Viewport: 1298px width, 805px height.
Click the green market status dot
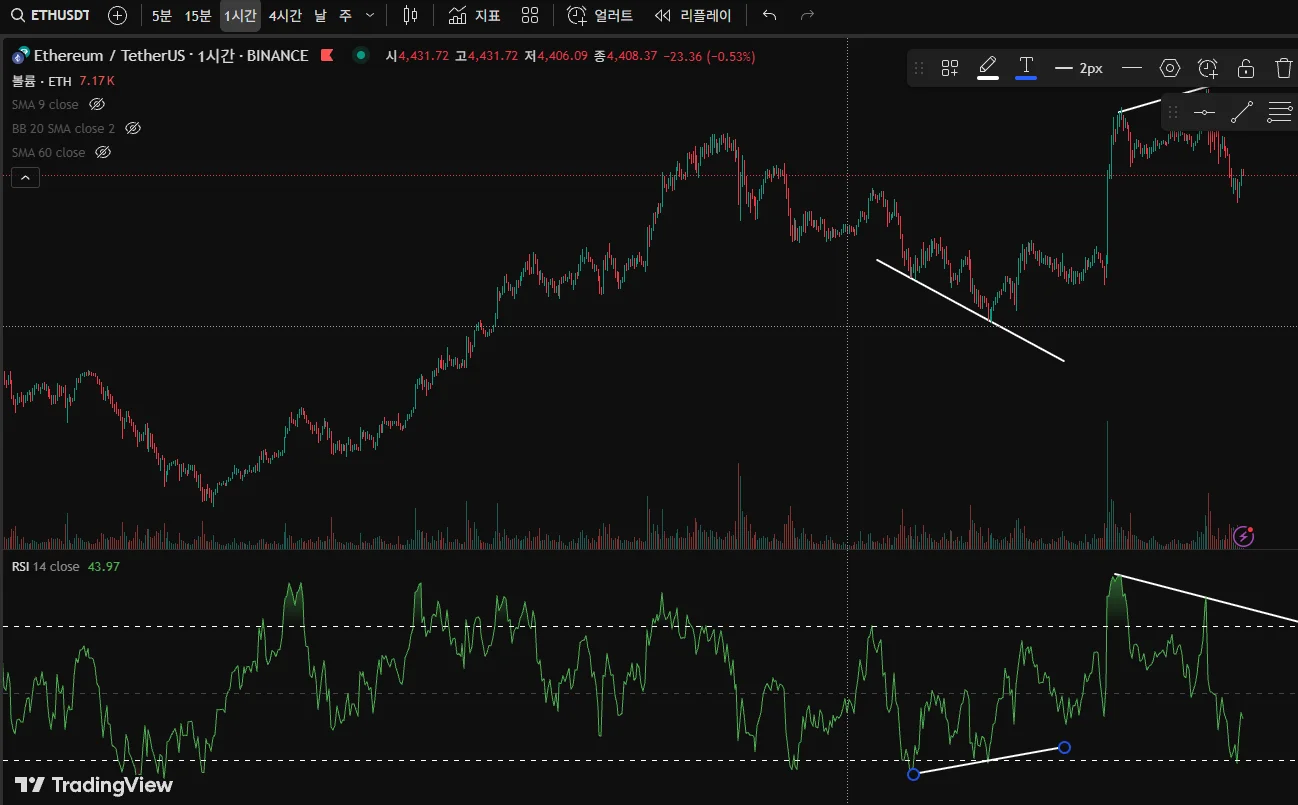361,56
